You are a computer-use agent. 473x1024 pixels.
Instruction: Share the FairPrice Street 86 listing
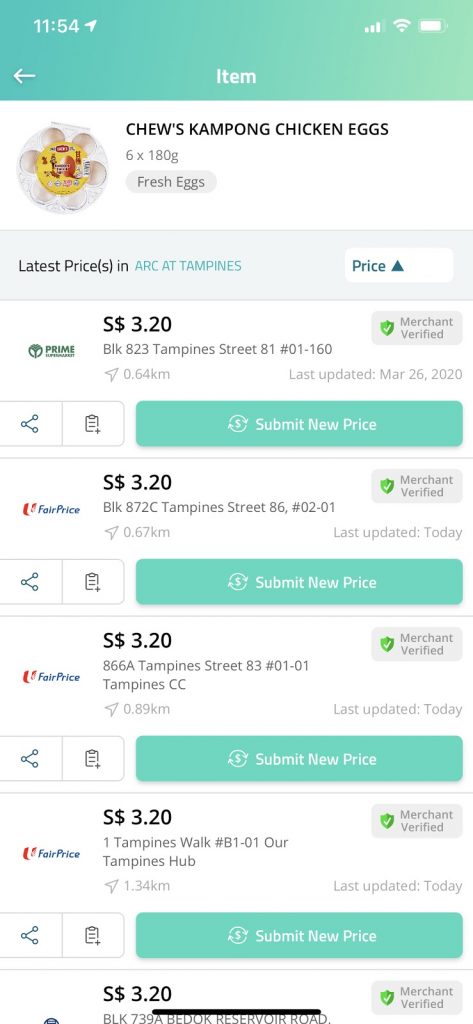pos(30,582)
